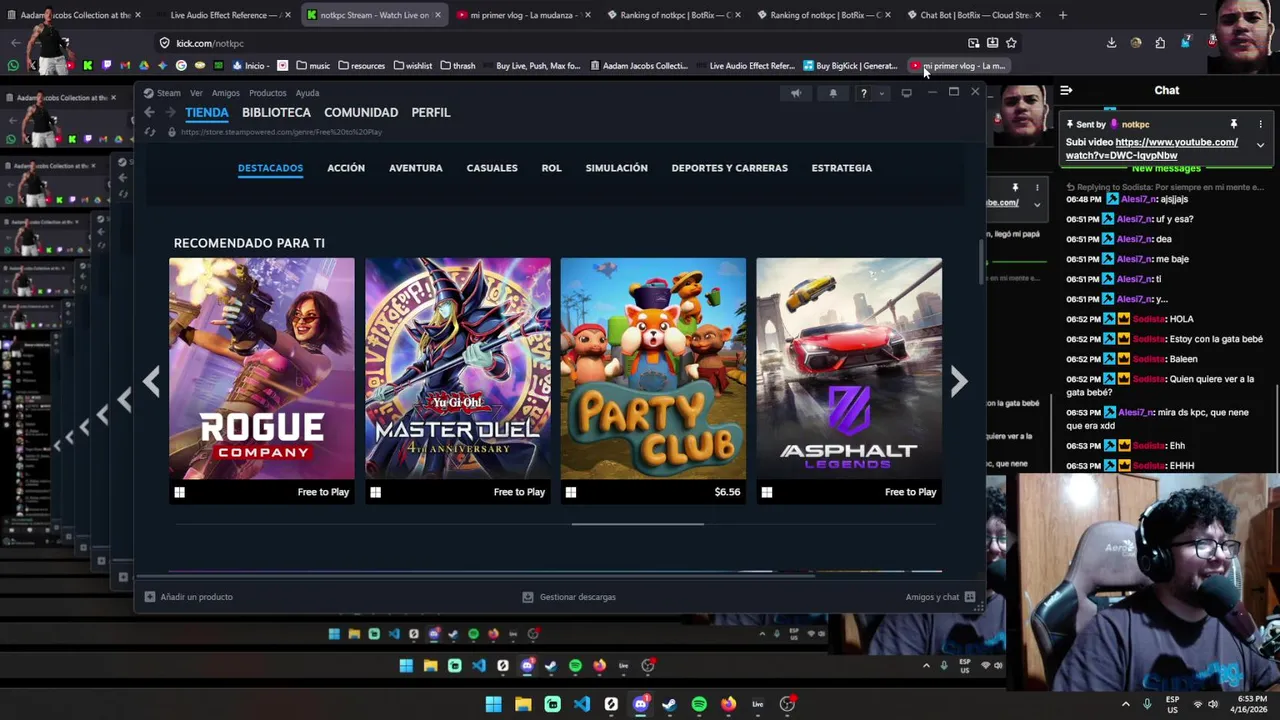Select the CASUALES category tab
Viewport: 1280px width, 720px height.
[x=492, y=168]
